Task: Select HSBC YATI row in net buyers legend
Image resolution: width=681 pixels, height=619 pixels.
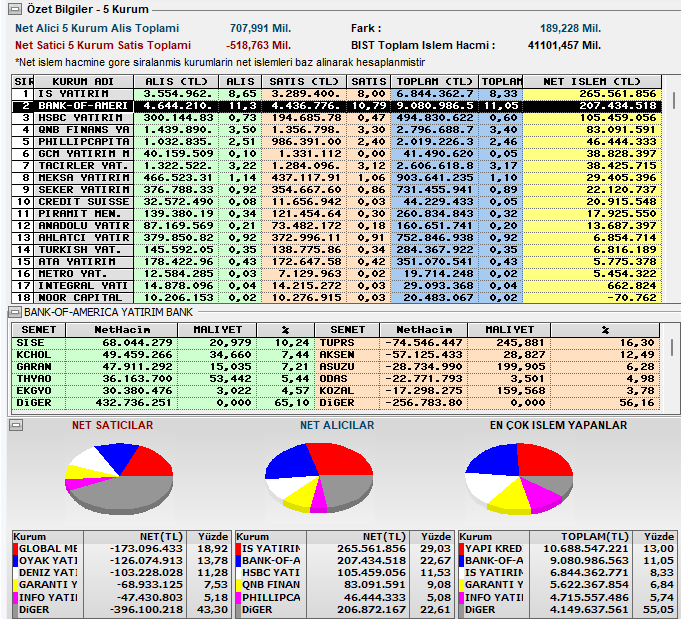Action: pyautogui.click(x=344, y=573)
